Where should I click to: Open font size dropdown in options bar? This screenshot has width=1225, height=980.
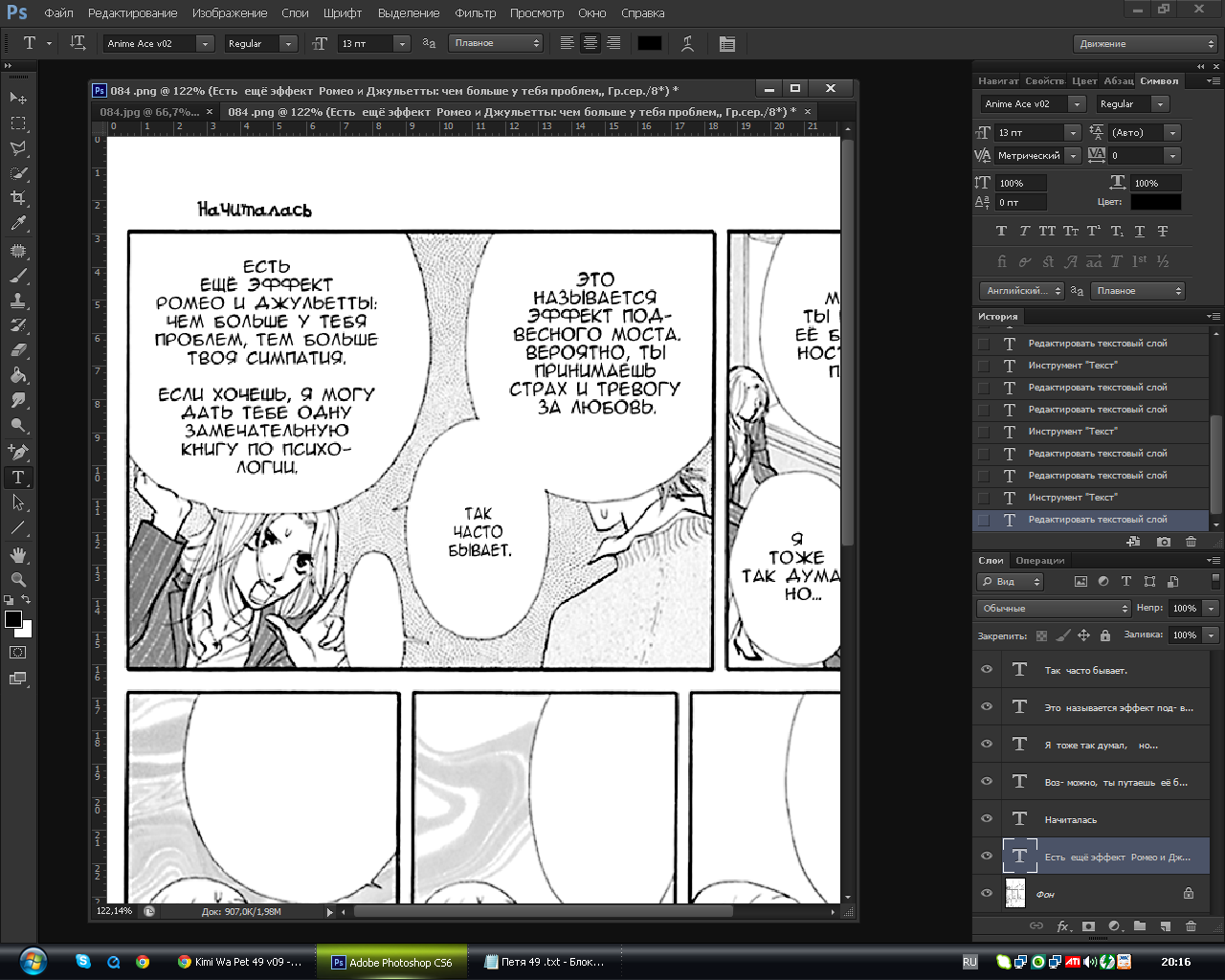pyautogui.click(x=402, y=43)
